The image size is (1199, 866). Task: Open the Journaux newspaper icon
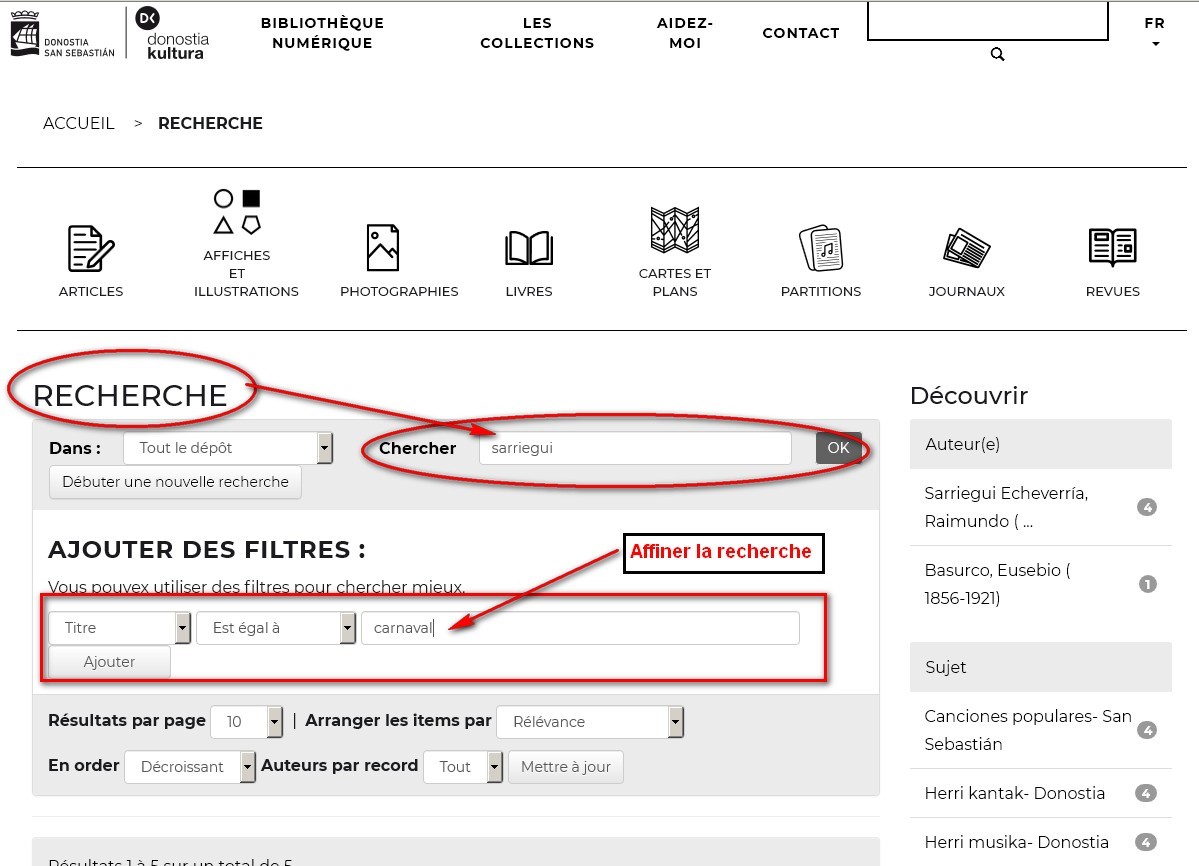(966, 248)
